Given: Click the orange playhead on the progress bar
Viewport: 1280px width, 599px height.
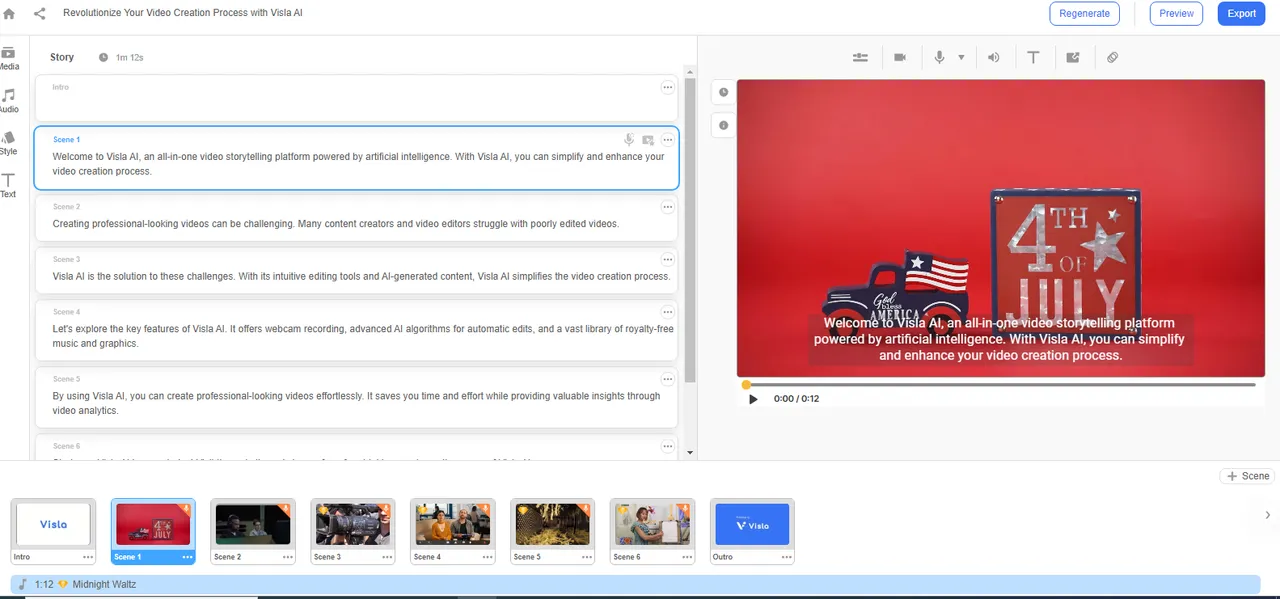Looking at the screenshot, I should (x=746, y=385).
